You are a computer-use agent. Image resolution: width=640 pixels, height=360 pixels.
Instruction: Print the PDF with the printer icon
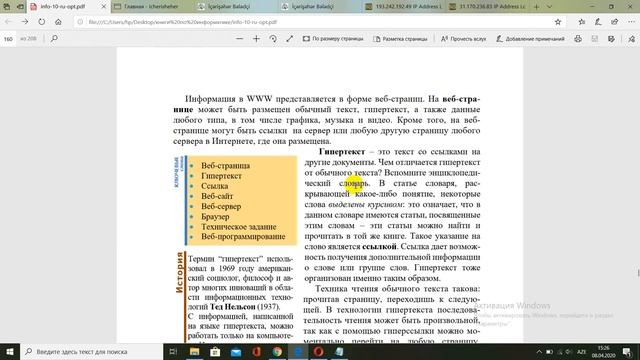point(578,39)
